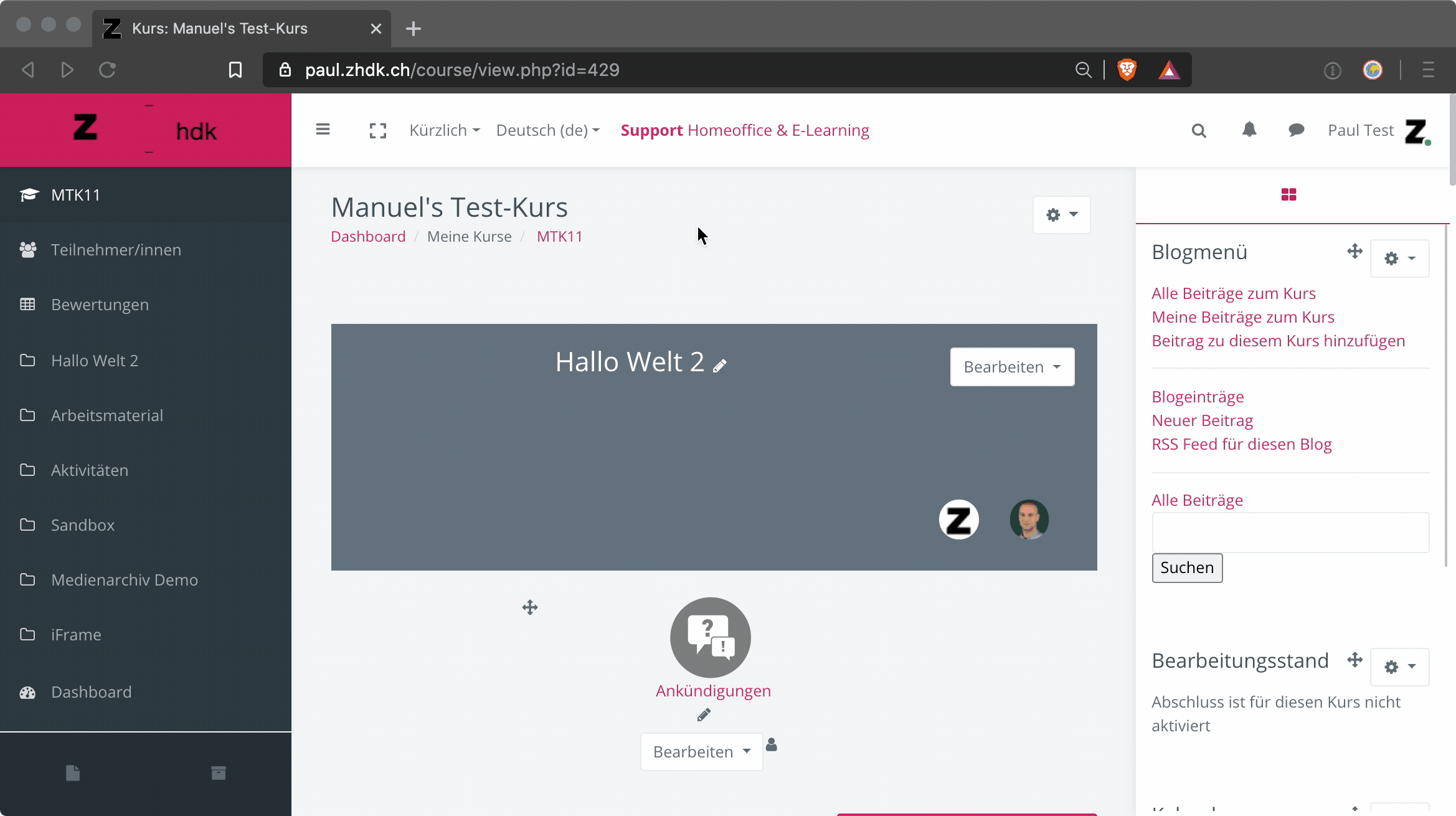Open Neuer Beitrag link
This screenshot has width=1456, height=816.
1202,420
